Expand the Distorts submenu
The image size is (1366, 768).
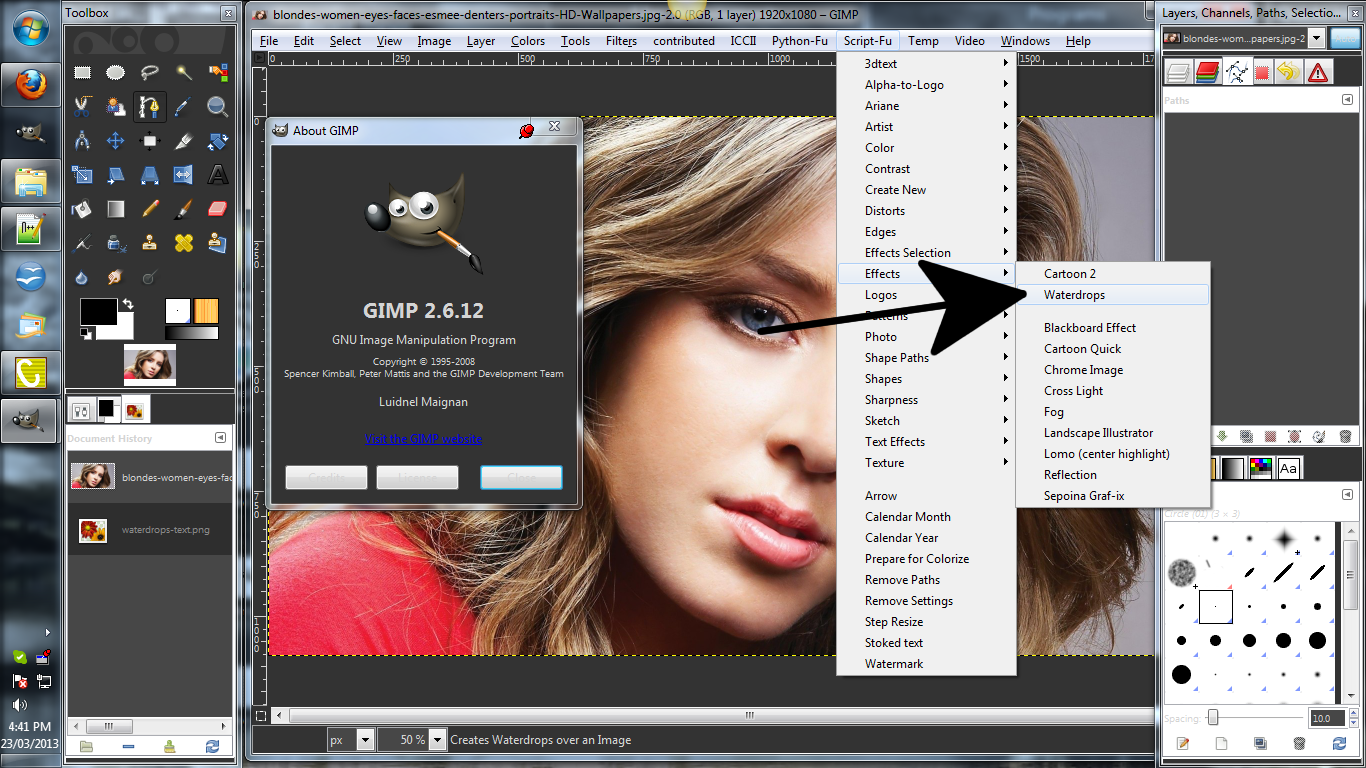click(925, 210)
